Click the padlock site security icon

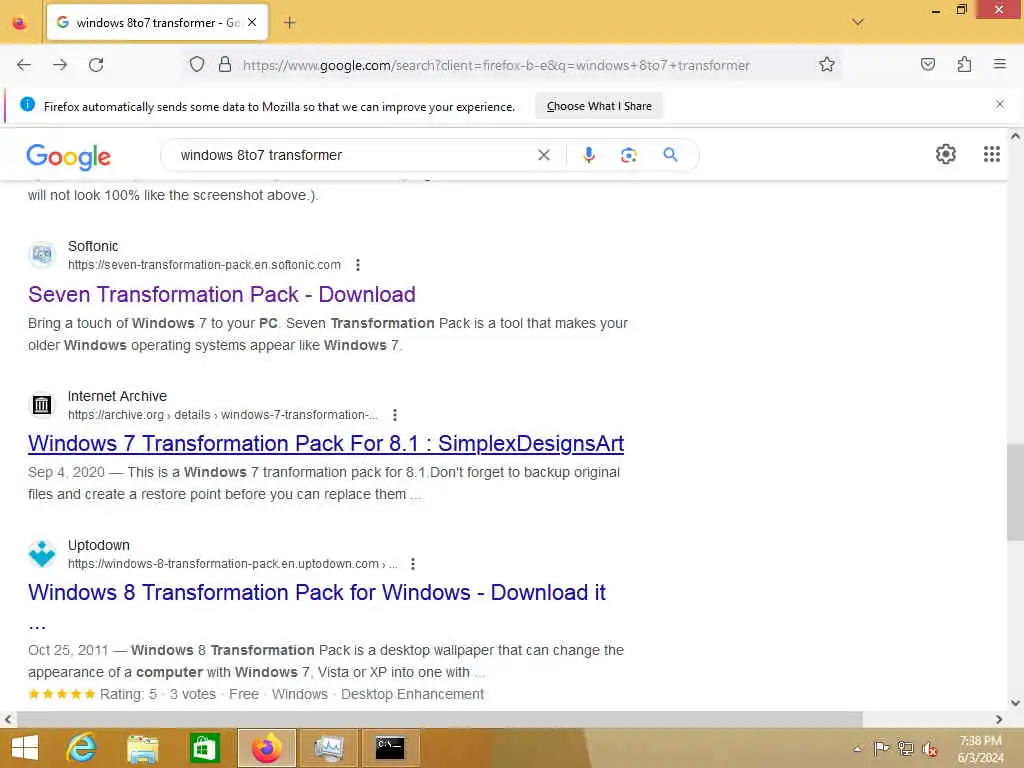tap(225, 65)
